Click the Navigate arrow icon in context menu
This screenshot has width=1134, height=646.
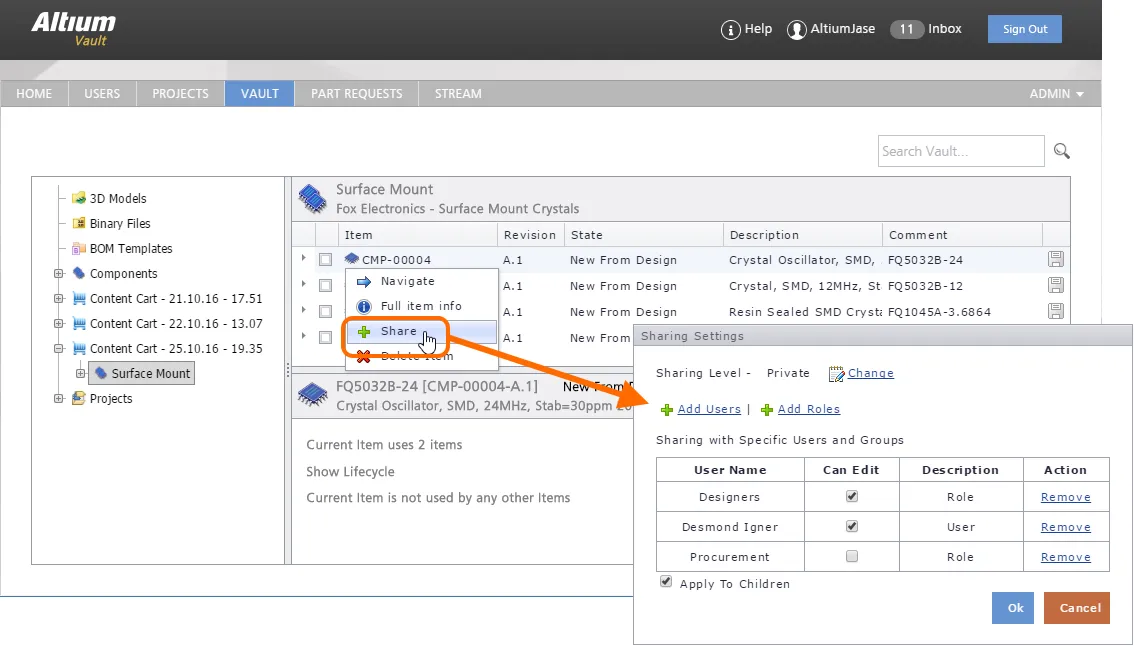[364, 281]
